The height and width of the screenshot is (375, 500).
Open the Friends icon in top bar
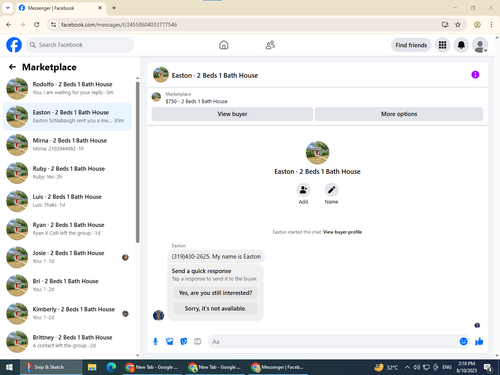tap(270, 45)
